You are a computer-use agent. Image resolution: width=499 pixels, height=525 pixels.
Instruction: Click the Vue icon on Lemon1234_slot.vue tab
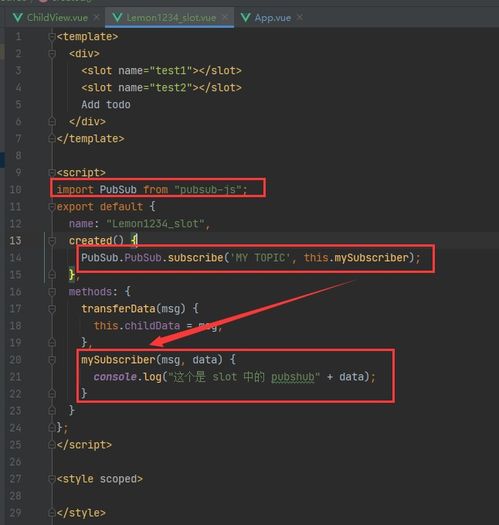(x=117, y=18)
